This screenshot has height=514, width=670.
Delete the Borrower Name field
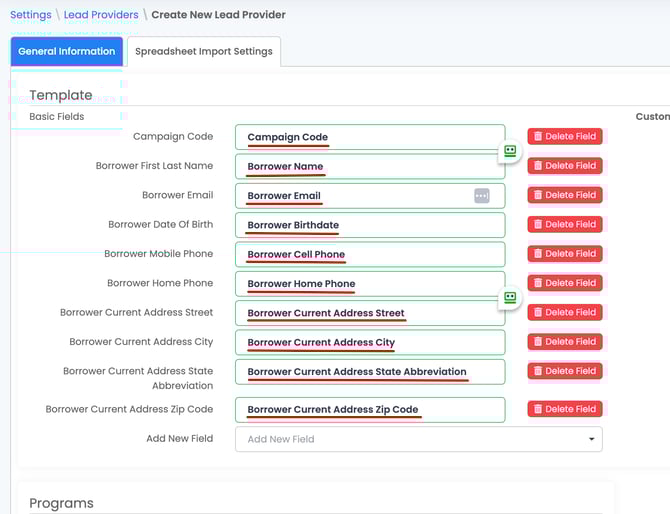pos(565,166)
